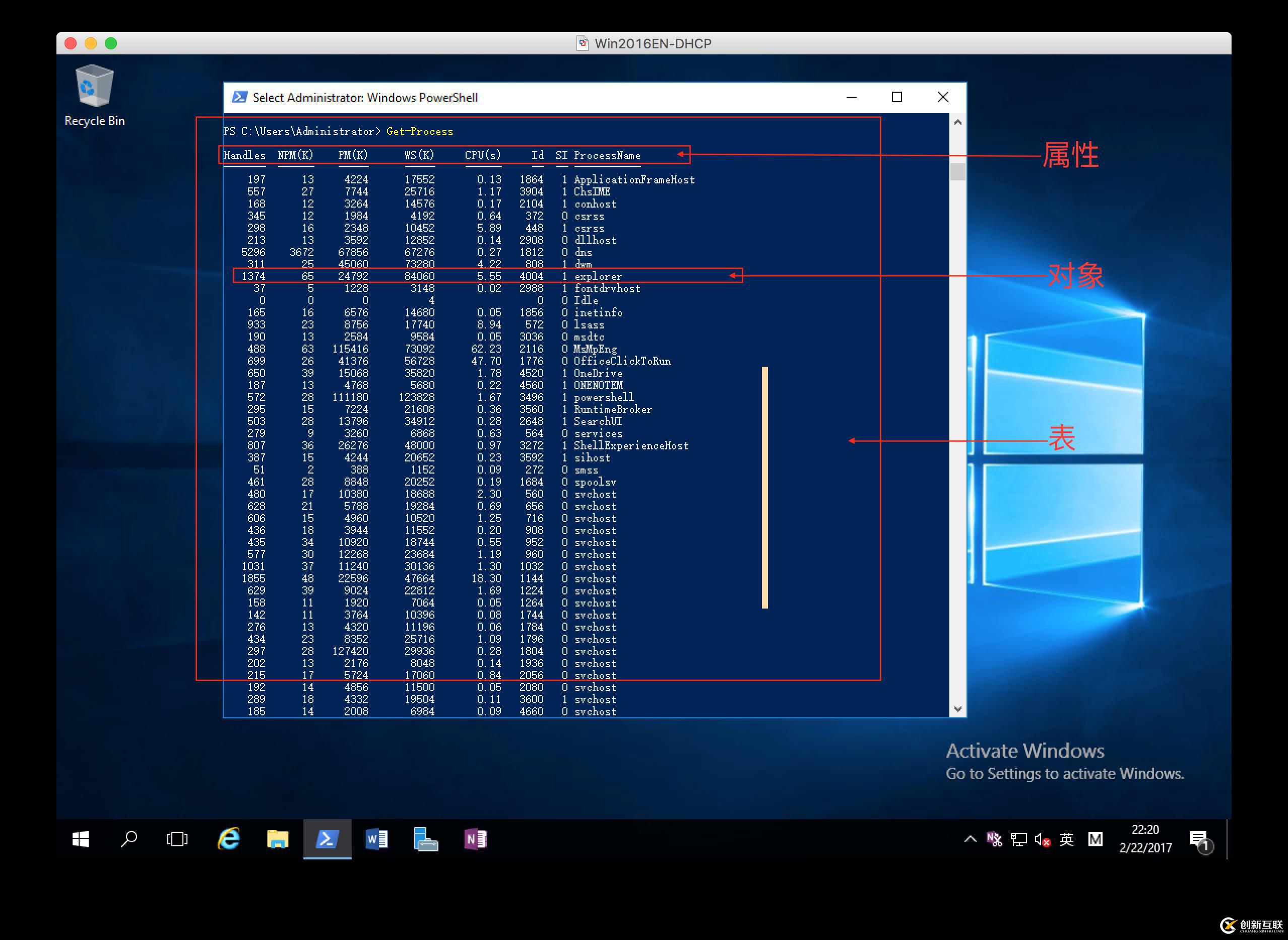Open Server Manager from the taskbar
Screen dimensions: 1288x940
(x=426, y=839)
